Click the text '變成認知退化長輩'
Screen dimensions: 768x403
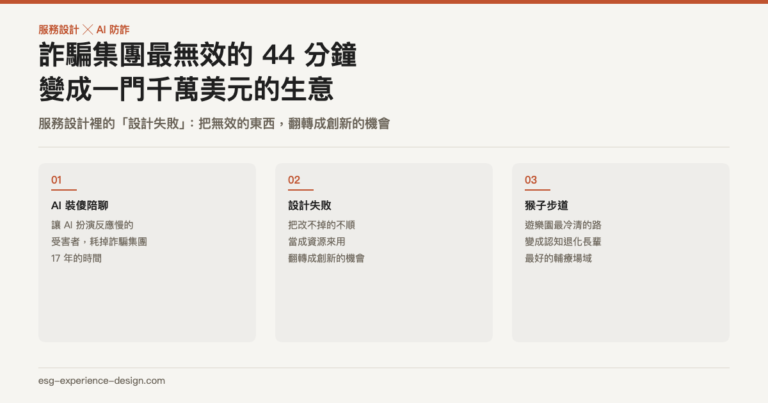[563, 241]
